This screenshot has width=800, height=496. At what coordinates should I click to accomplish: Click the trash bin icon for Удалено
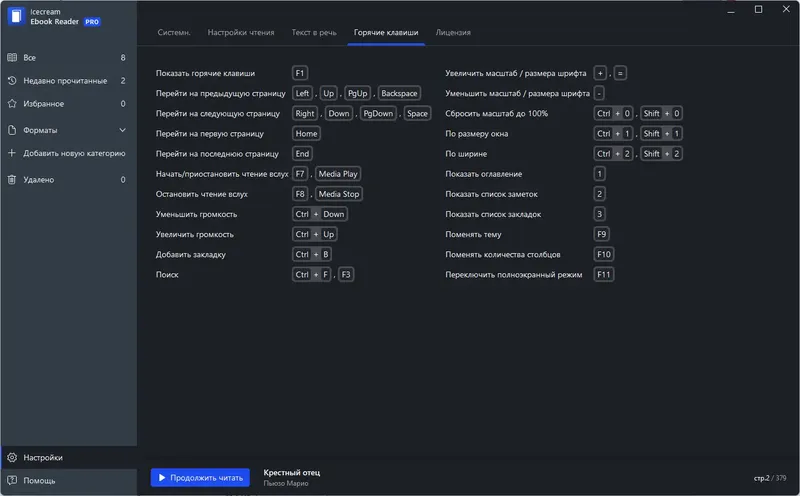[x=12, y=180]
